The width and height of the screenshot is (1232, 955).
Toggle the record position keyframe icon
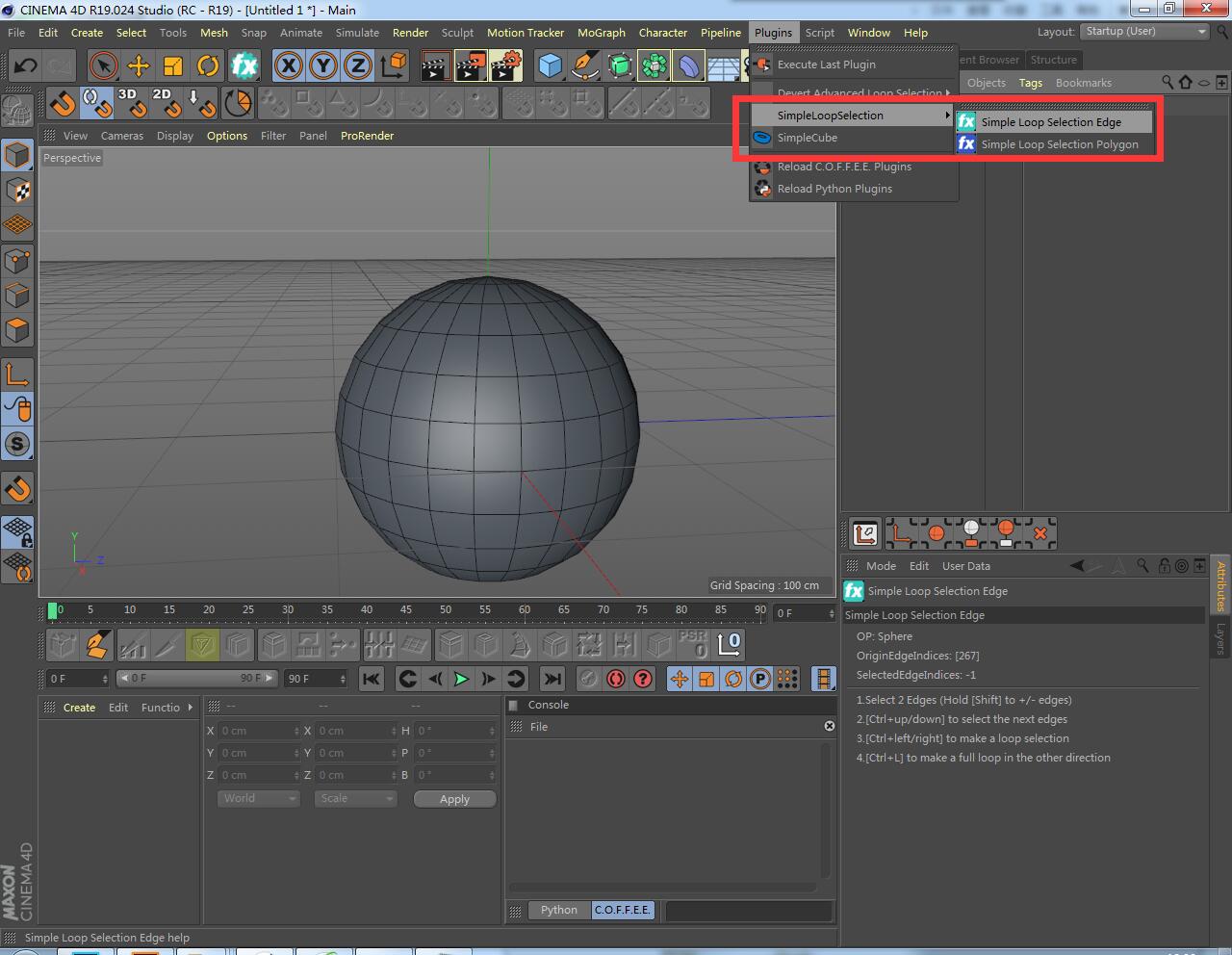(680, 679)
